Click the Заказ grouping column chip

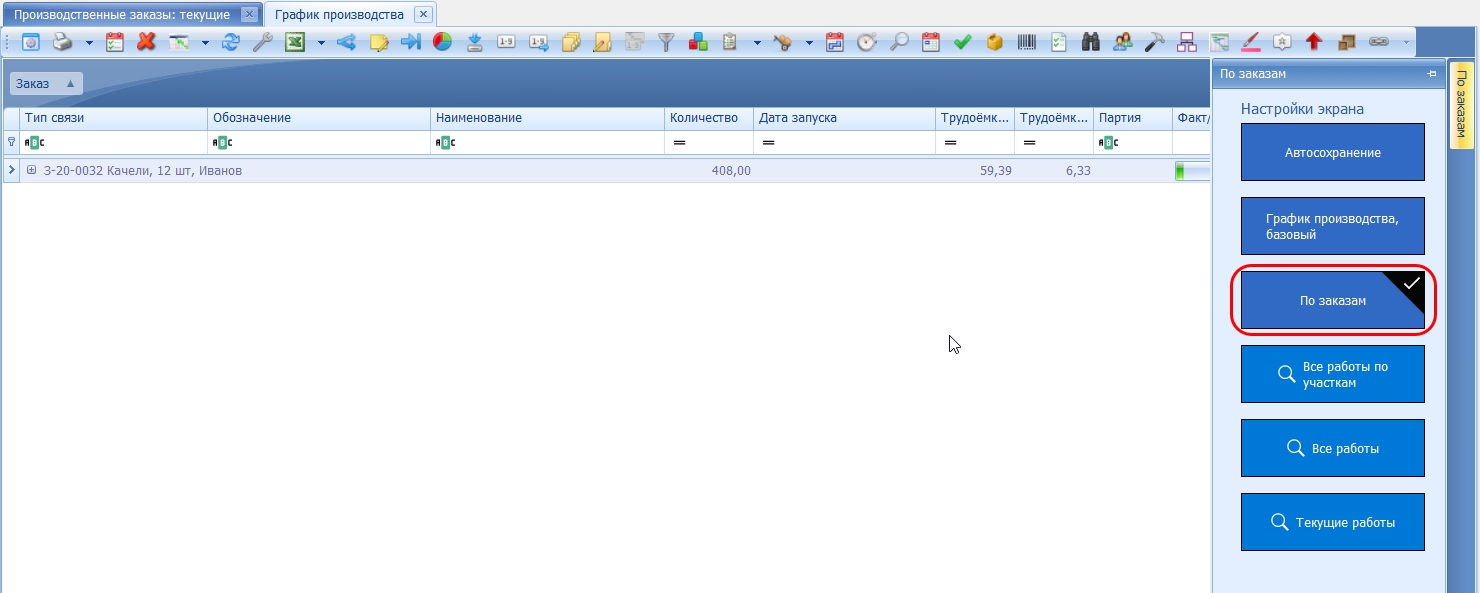pos(46,84)
